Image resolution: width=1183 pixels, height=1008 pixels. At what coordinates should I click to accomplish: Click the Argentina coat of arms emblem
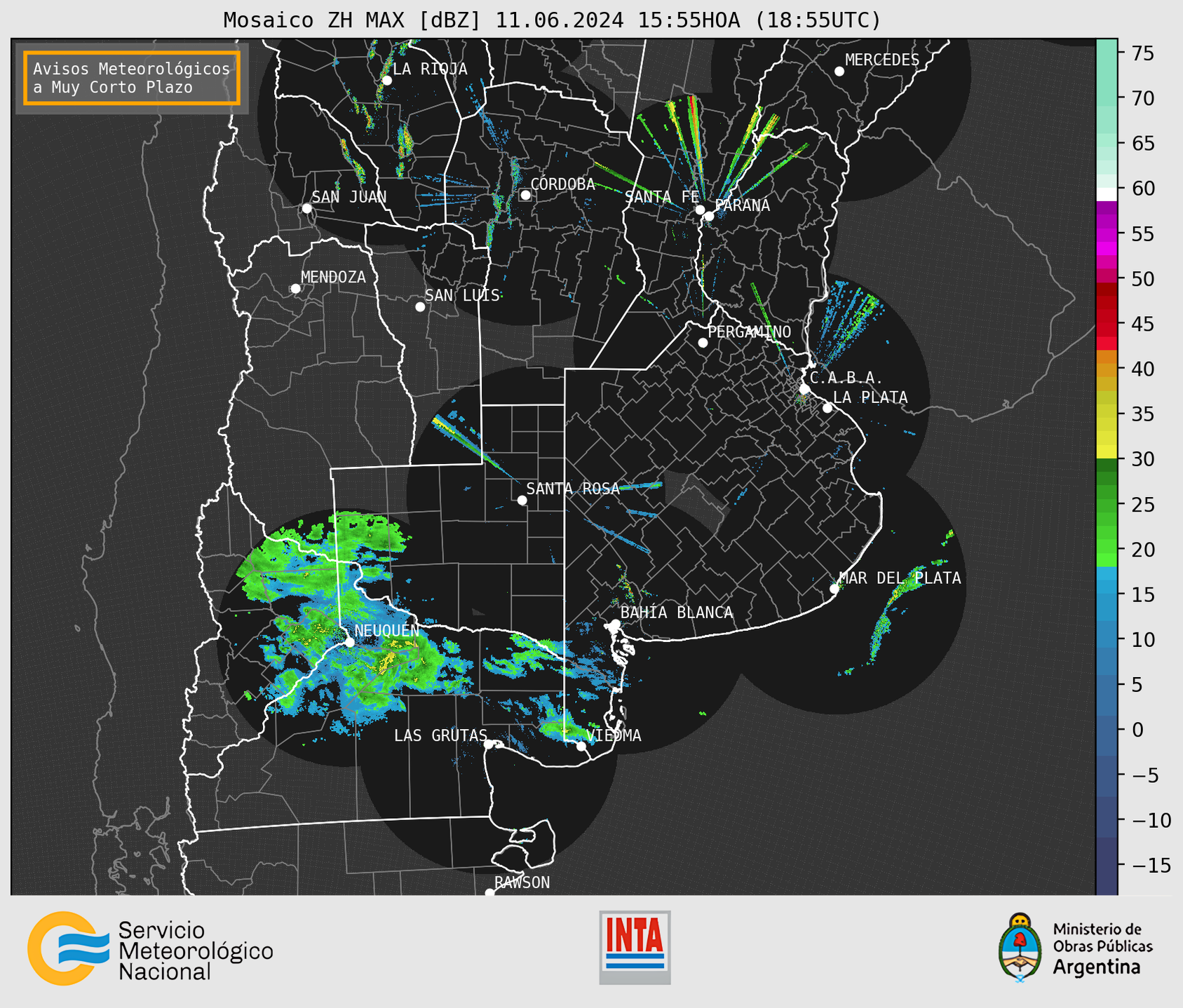pos(1020,948)
